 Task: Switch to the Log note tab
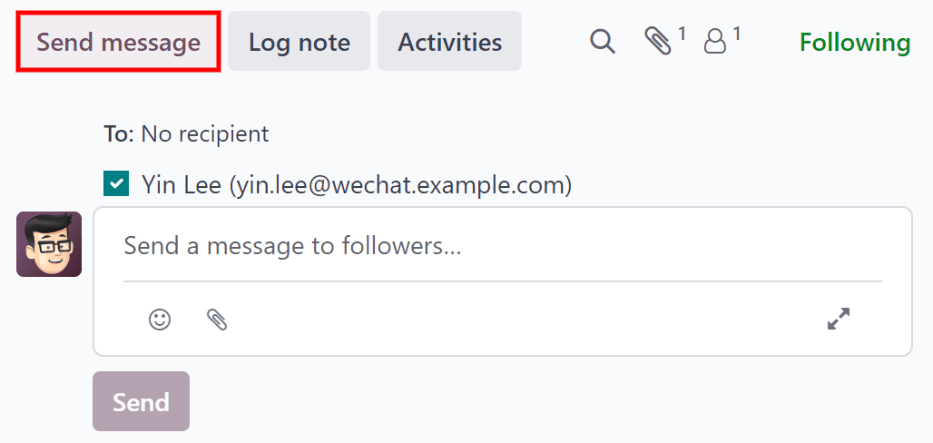pos(299,42)
